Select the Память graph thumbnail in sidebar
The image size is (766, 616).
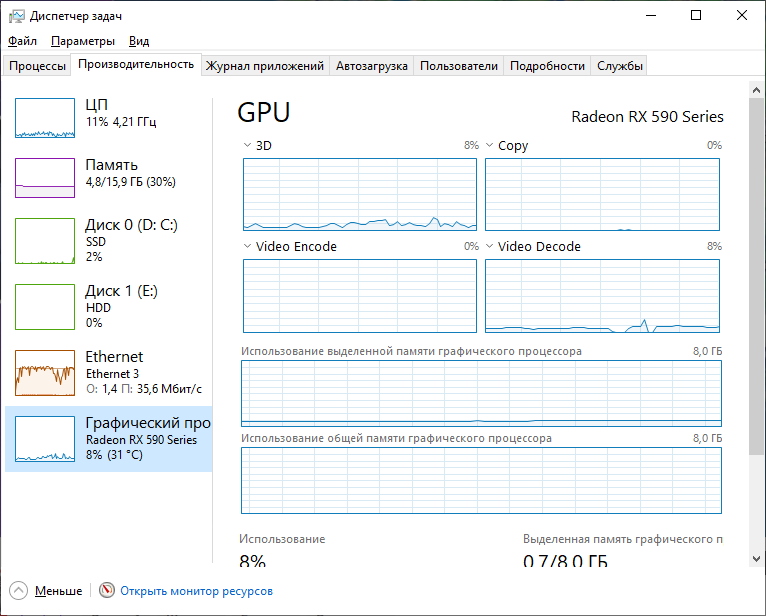pos(45,178)
